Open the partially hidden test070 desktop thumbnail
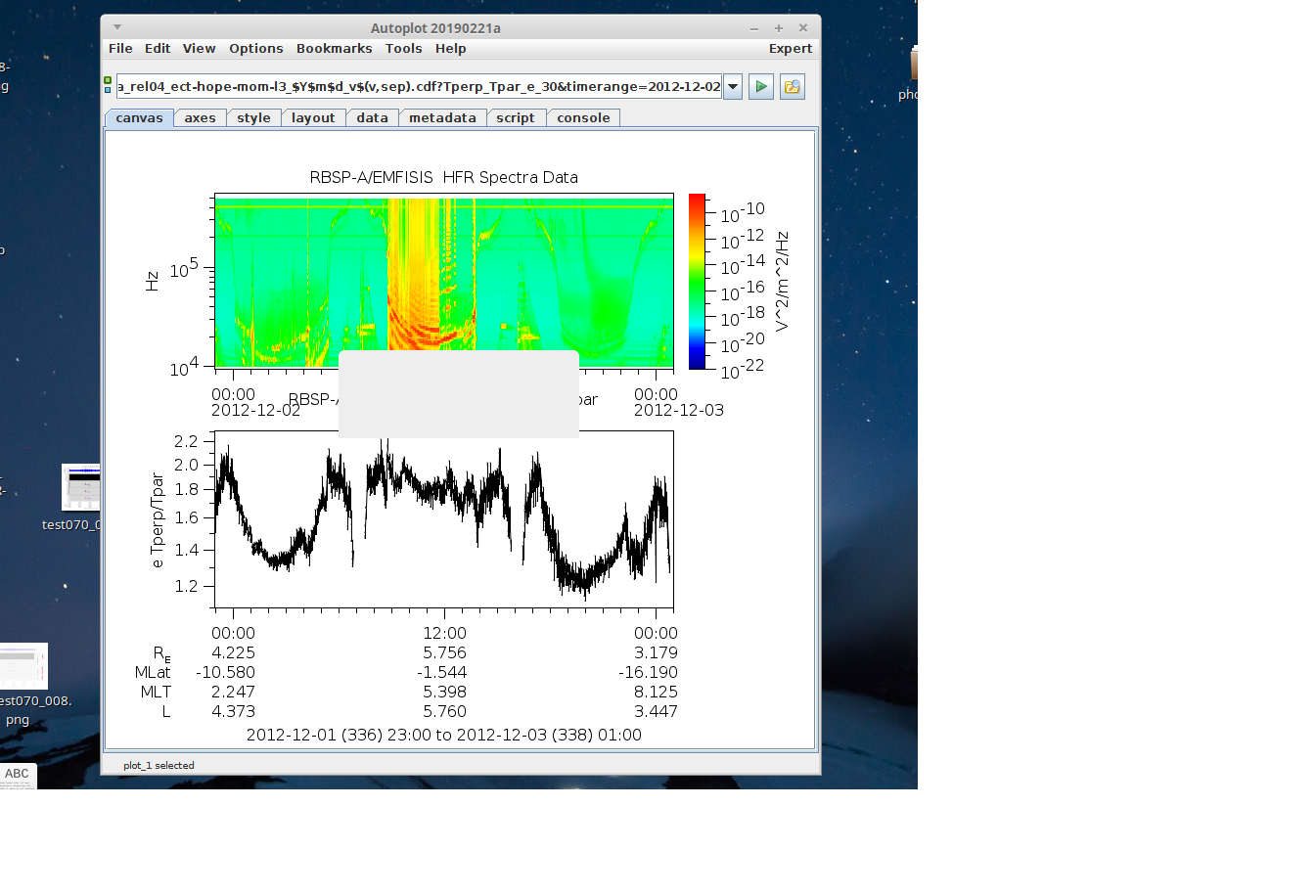The height and width of the screenshot is (896, 1316). [x=80, y=487]
